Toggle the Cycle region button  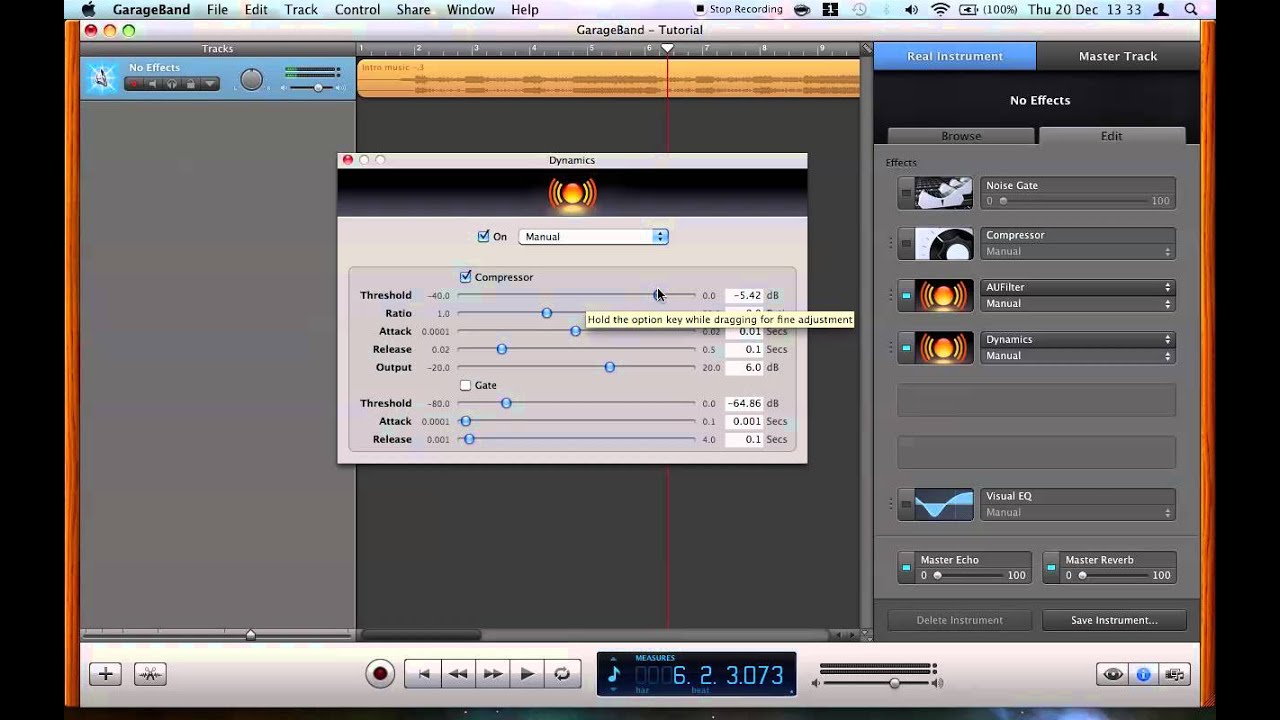(562, 674)
